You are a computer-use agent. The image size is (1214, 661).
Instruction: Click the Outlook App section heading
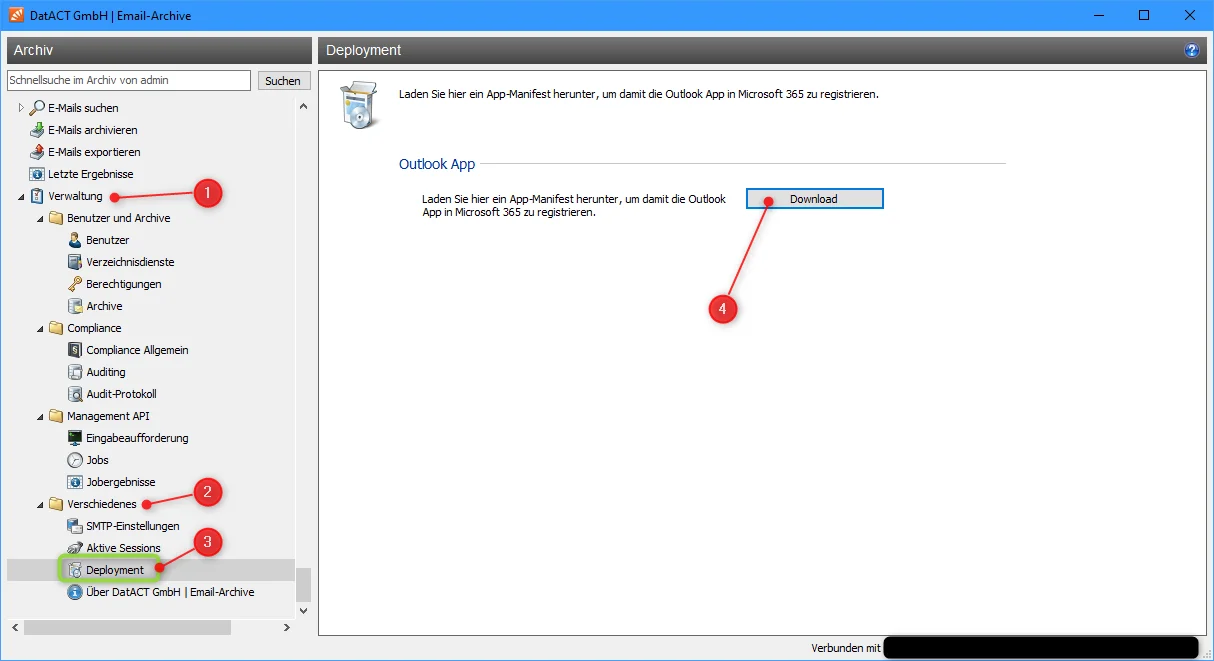(x=437, y=164)
